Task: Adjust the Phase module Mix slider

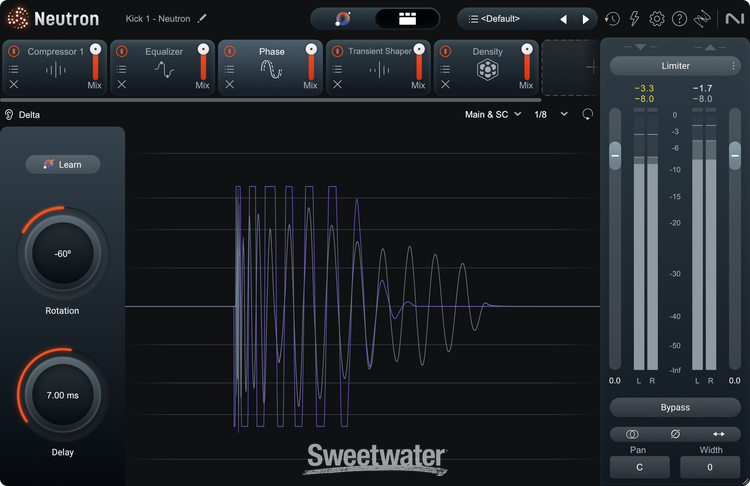Action: (x=311, y=61)
